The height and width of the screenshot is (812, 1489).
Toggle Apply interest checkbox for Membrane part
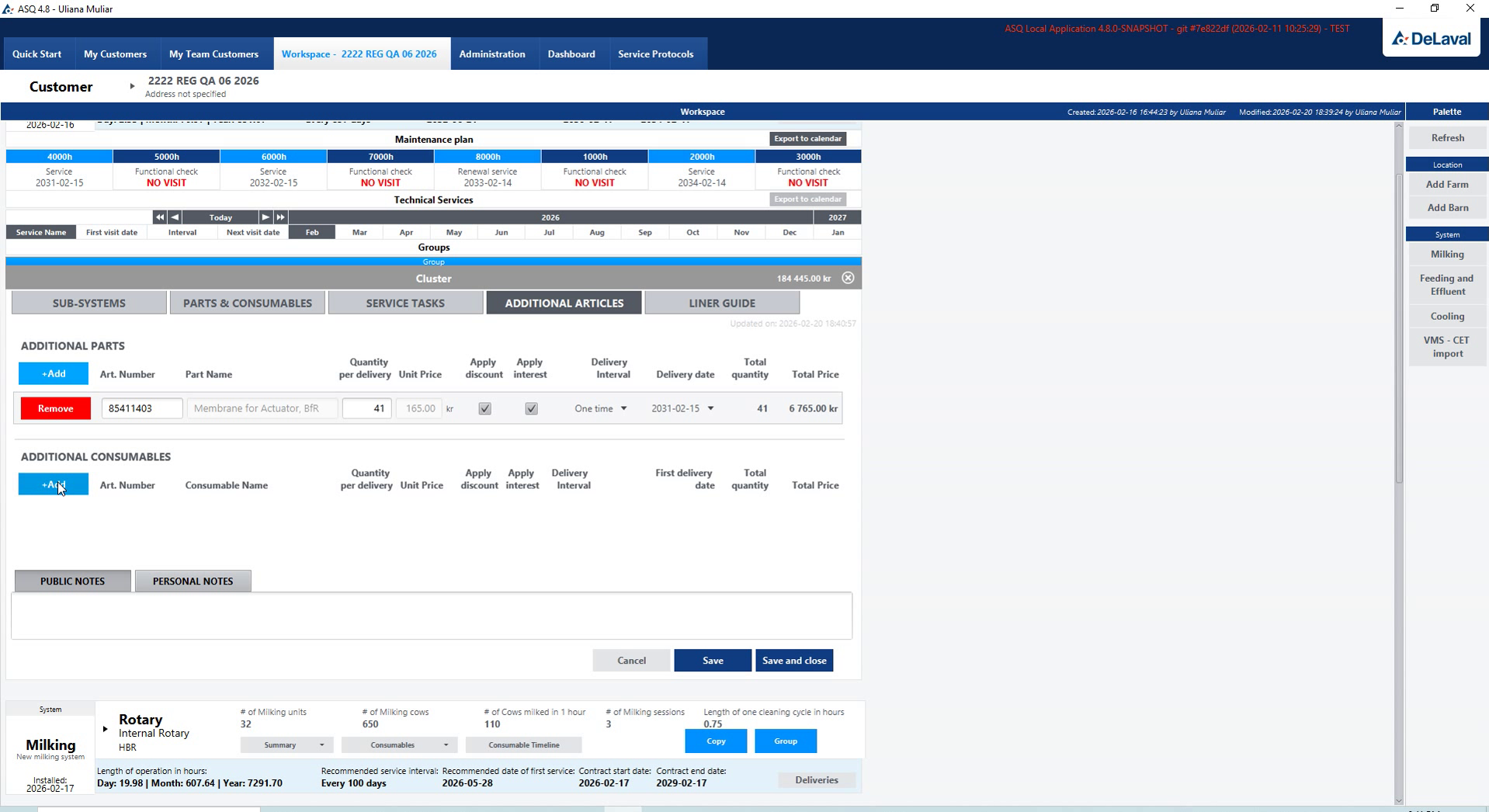(531, 408)
